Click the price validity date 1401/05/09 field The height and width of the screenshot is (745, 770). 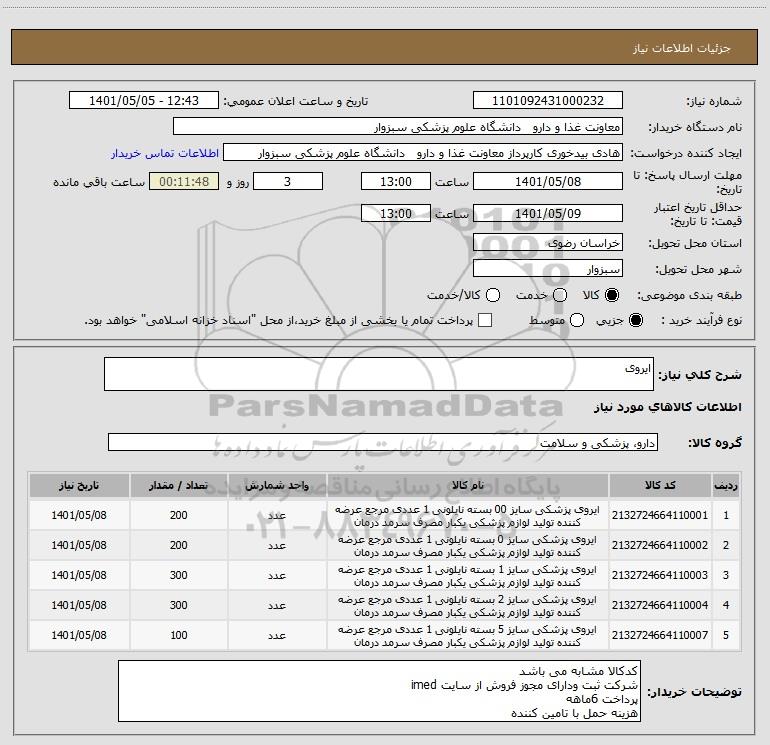(548, 213)
